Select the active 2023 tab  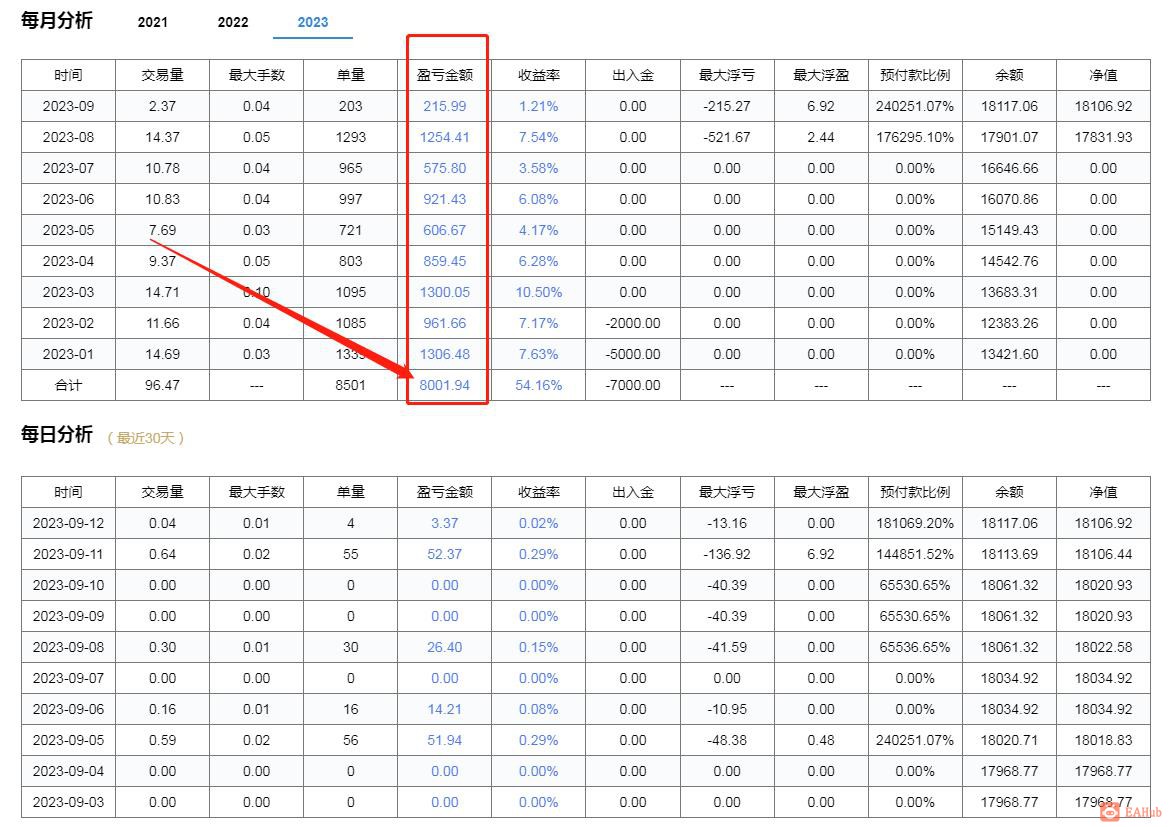(x=312, y=22)
